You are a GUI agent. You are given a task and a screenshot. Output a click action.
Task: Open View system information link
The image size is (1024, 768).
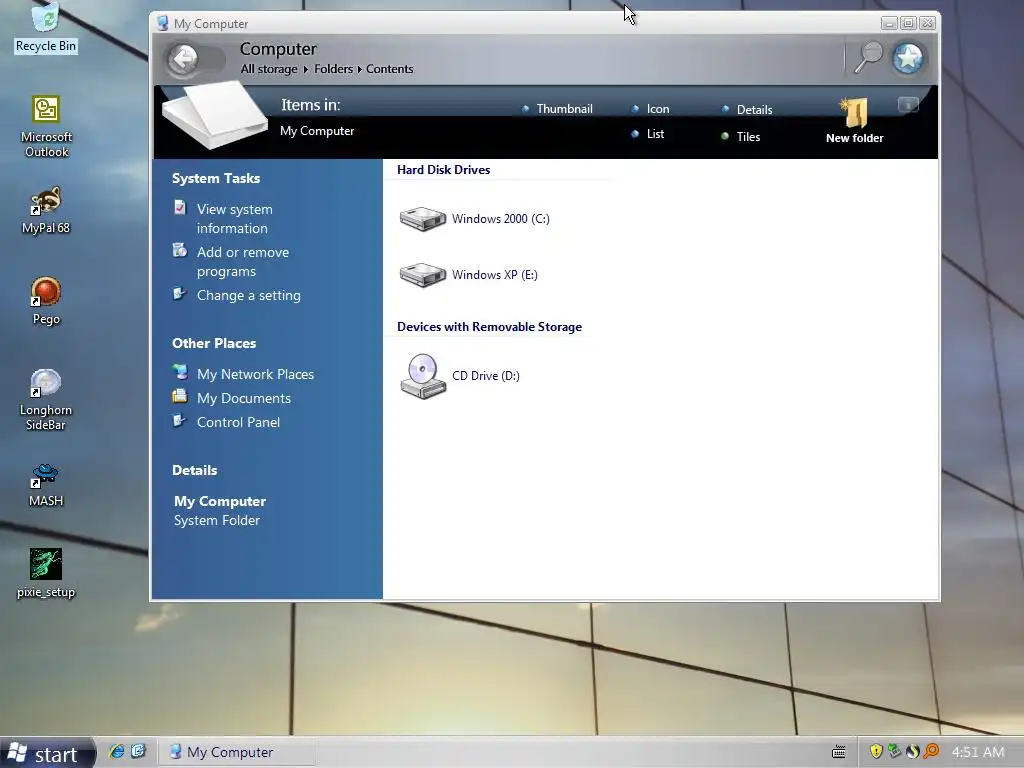click(x=235, y=219)
